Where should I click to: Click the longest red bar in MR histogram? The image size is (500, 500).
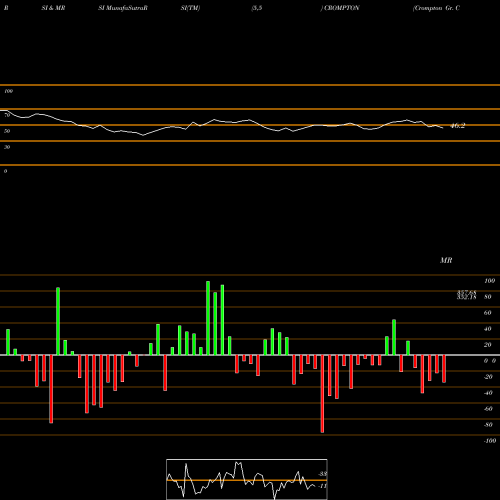[x=322, y=394]
